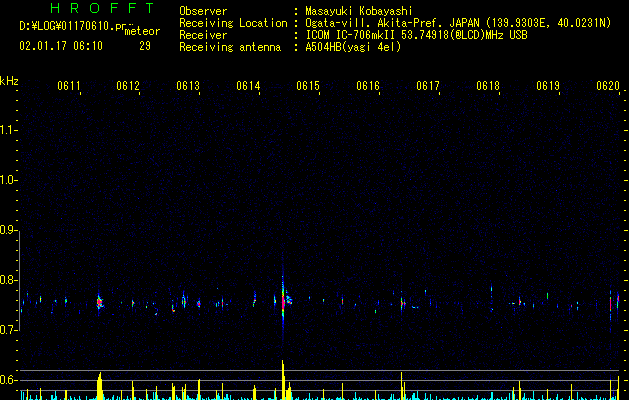Click the 0.9 kHz frequency label
Viewport: 629px width, 400px height.
click(x=9, y=230)
